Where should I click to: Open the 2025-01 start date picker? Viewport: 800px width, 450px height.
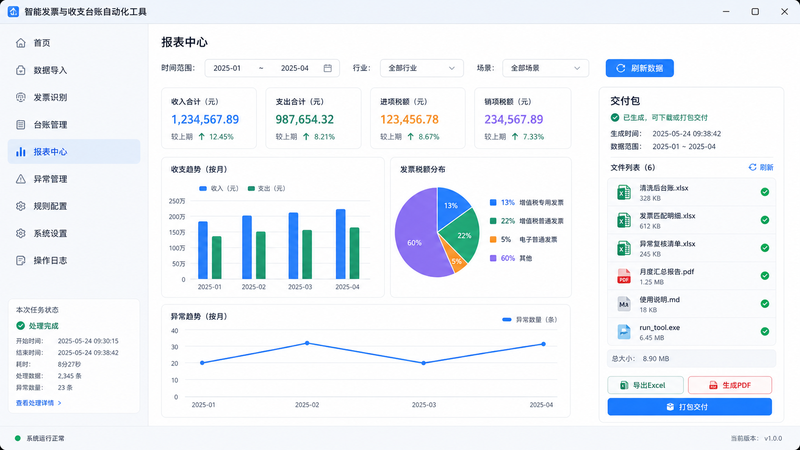(227, 68)
